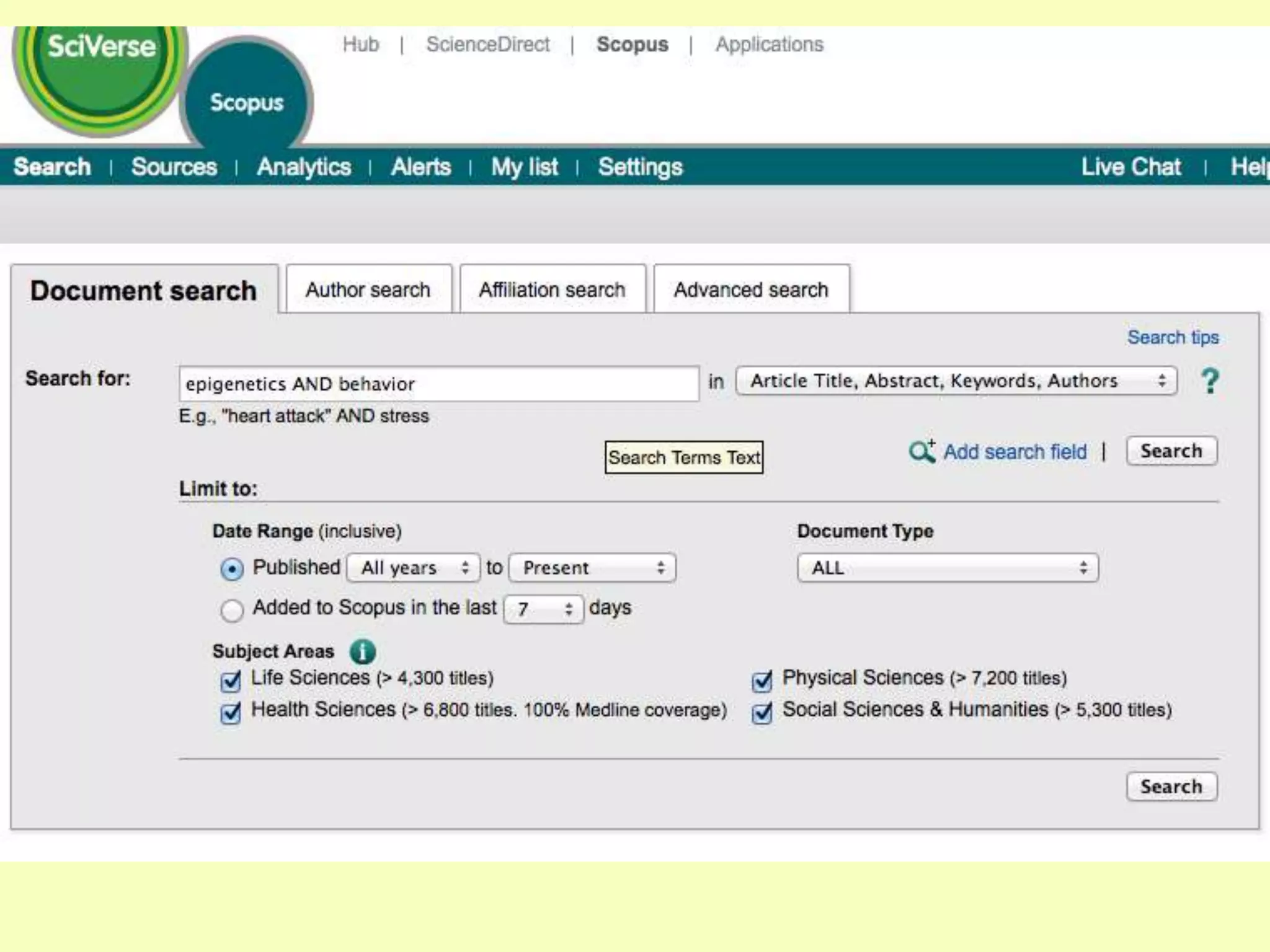
Task: Open the Advanced search tab
Action: click(x=751, y=289)
